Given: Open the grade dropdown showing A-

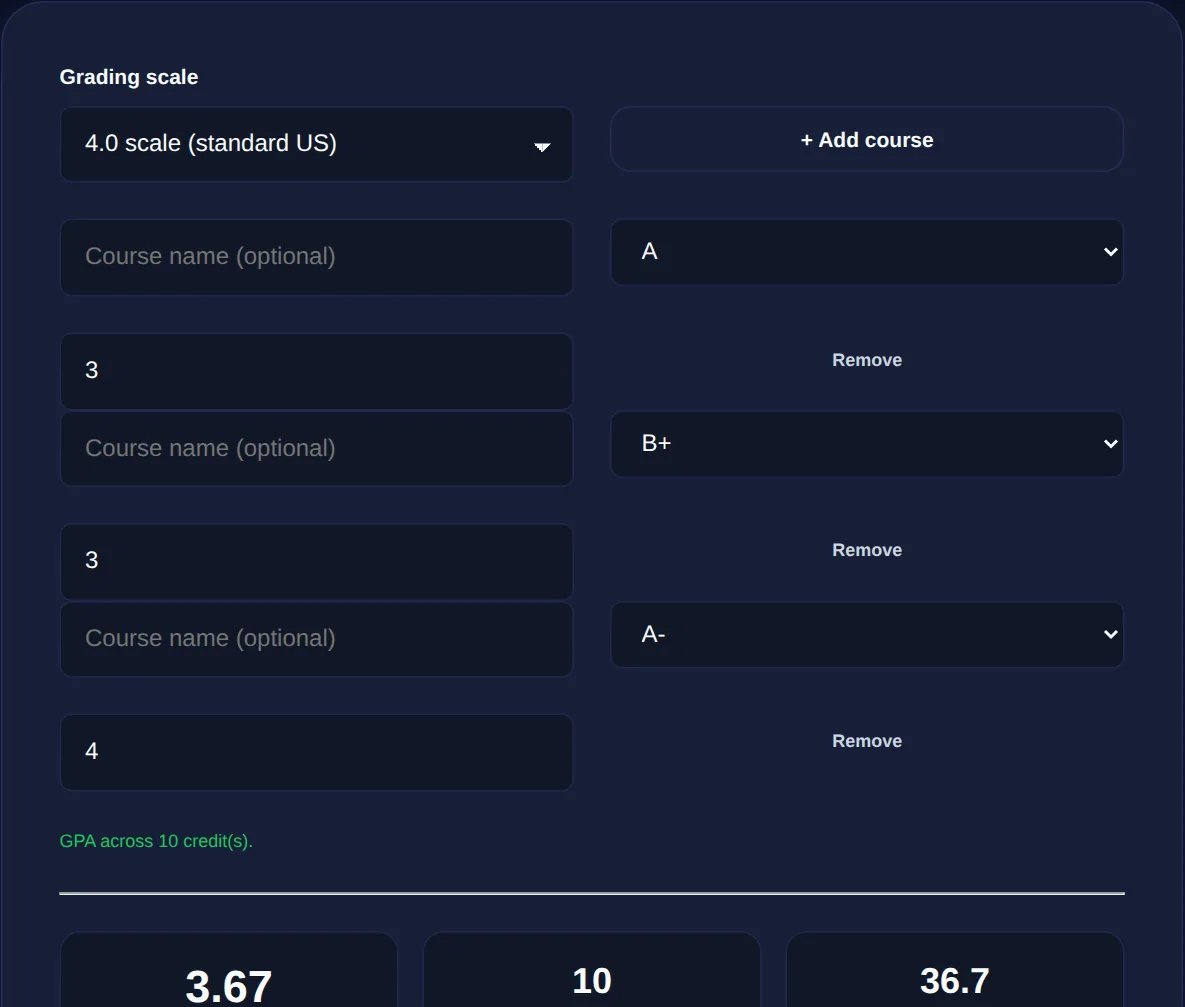Looking at the screenshot, I should coord(866,634).
